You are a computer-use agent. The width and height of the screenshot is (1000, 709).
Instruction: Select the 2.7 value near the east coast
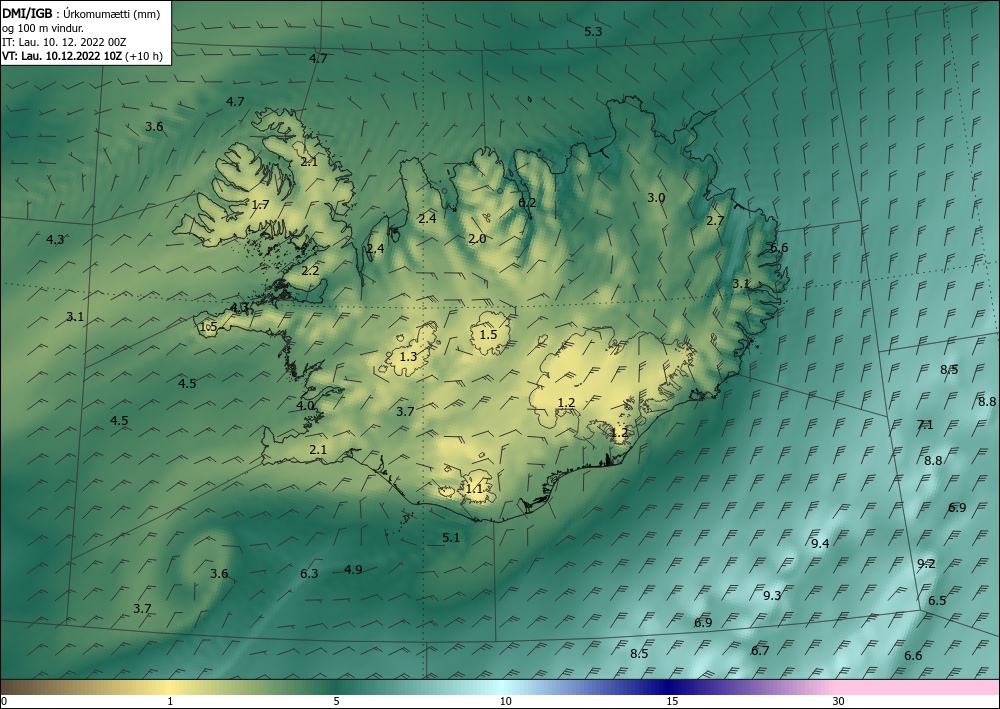[x=715, y=221]
